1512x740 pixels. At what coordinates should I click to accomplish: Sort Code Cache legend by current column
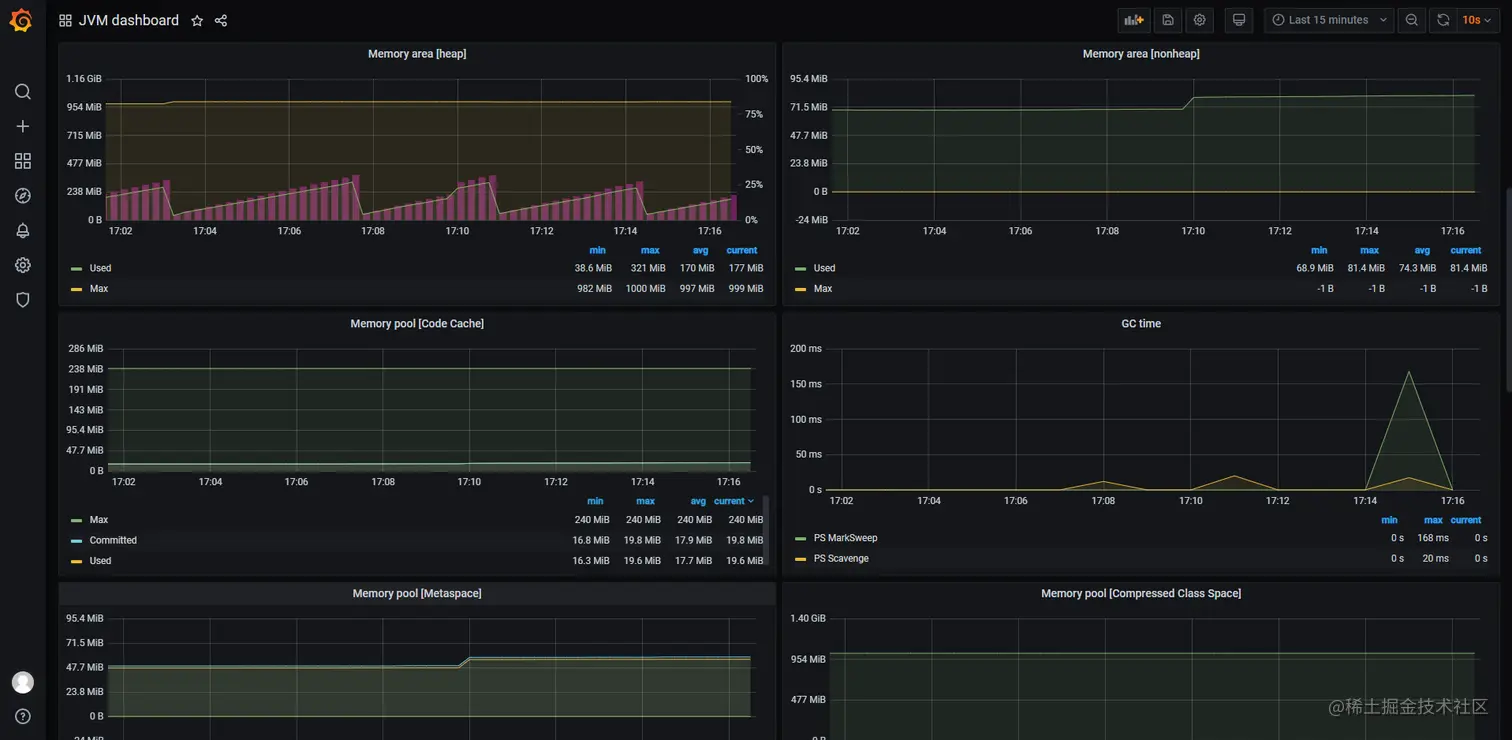[x=734, y=501]
